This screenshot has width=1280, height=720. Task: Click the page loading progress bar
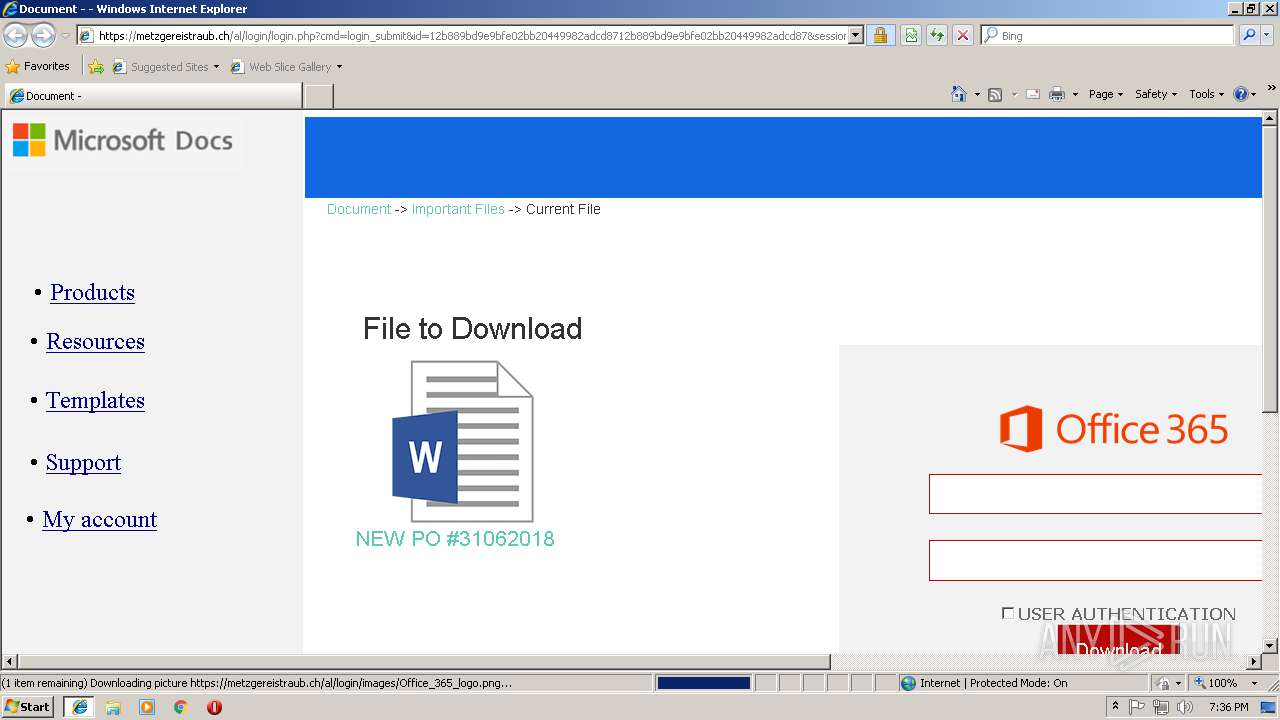703,683
